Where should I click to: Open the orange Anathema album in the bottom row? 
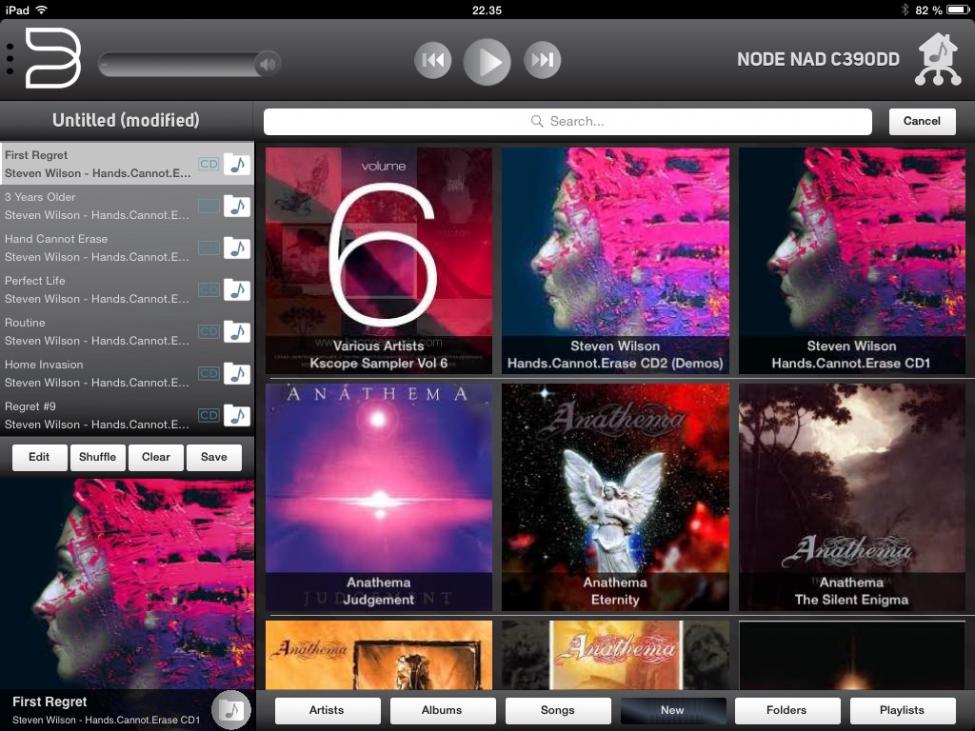[x=379, y=655]
